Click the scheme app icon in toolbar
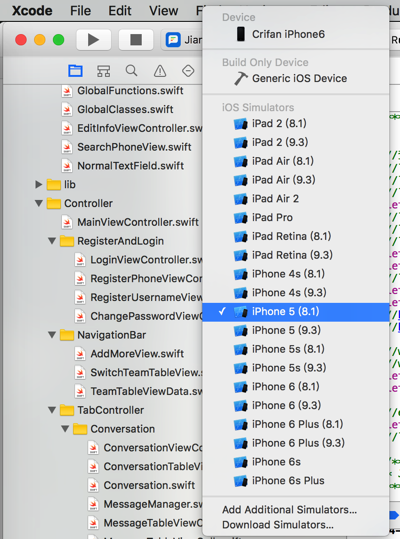This screenshot has height=539, width=400. (173, 40)
